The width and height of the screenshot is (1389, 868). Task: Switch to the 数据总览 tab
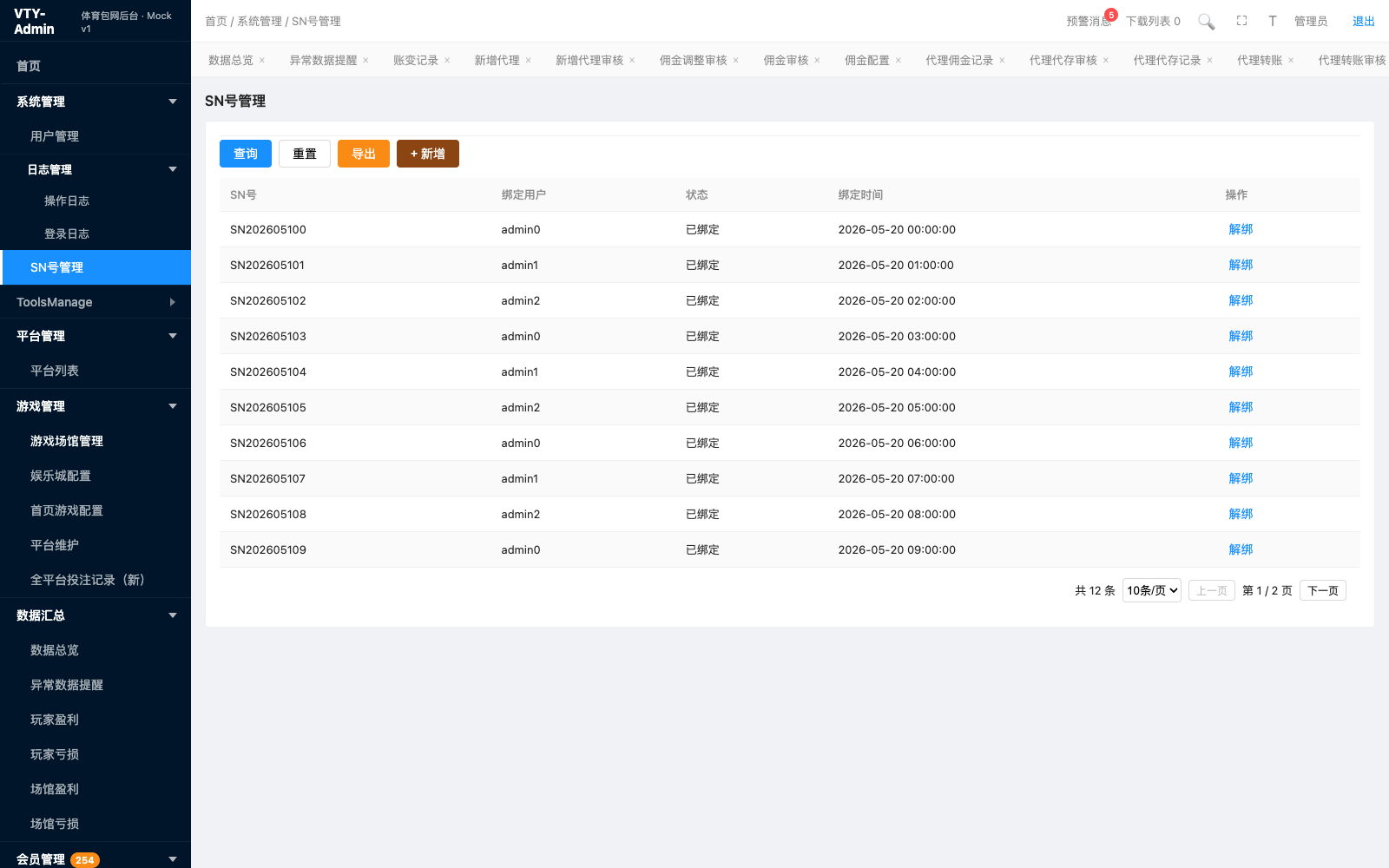tap(231, 61)
